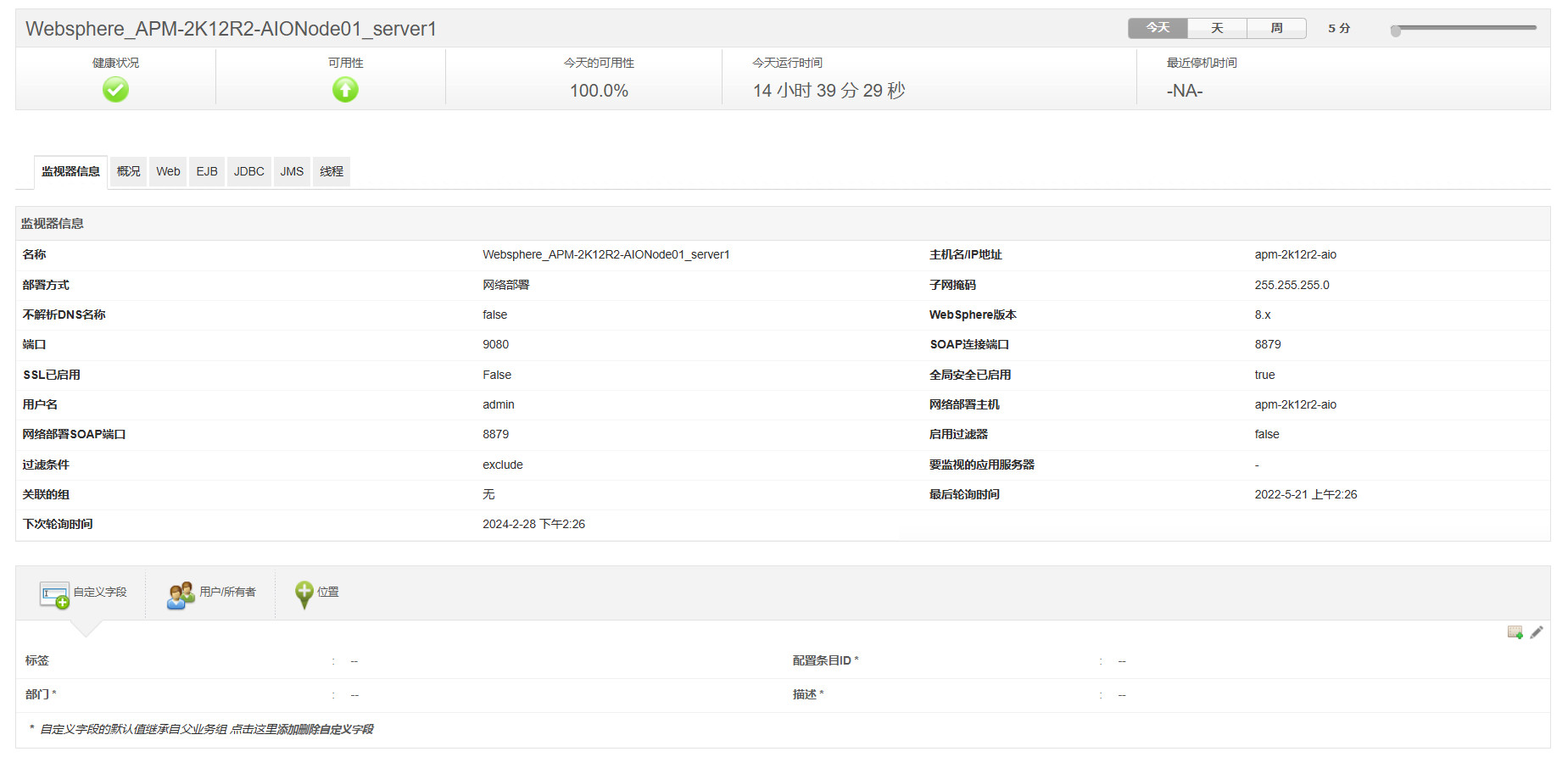Click the add custom field icon

click(x=1515, y=632)
